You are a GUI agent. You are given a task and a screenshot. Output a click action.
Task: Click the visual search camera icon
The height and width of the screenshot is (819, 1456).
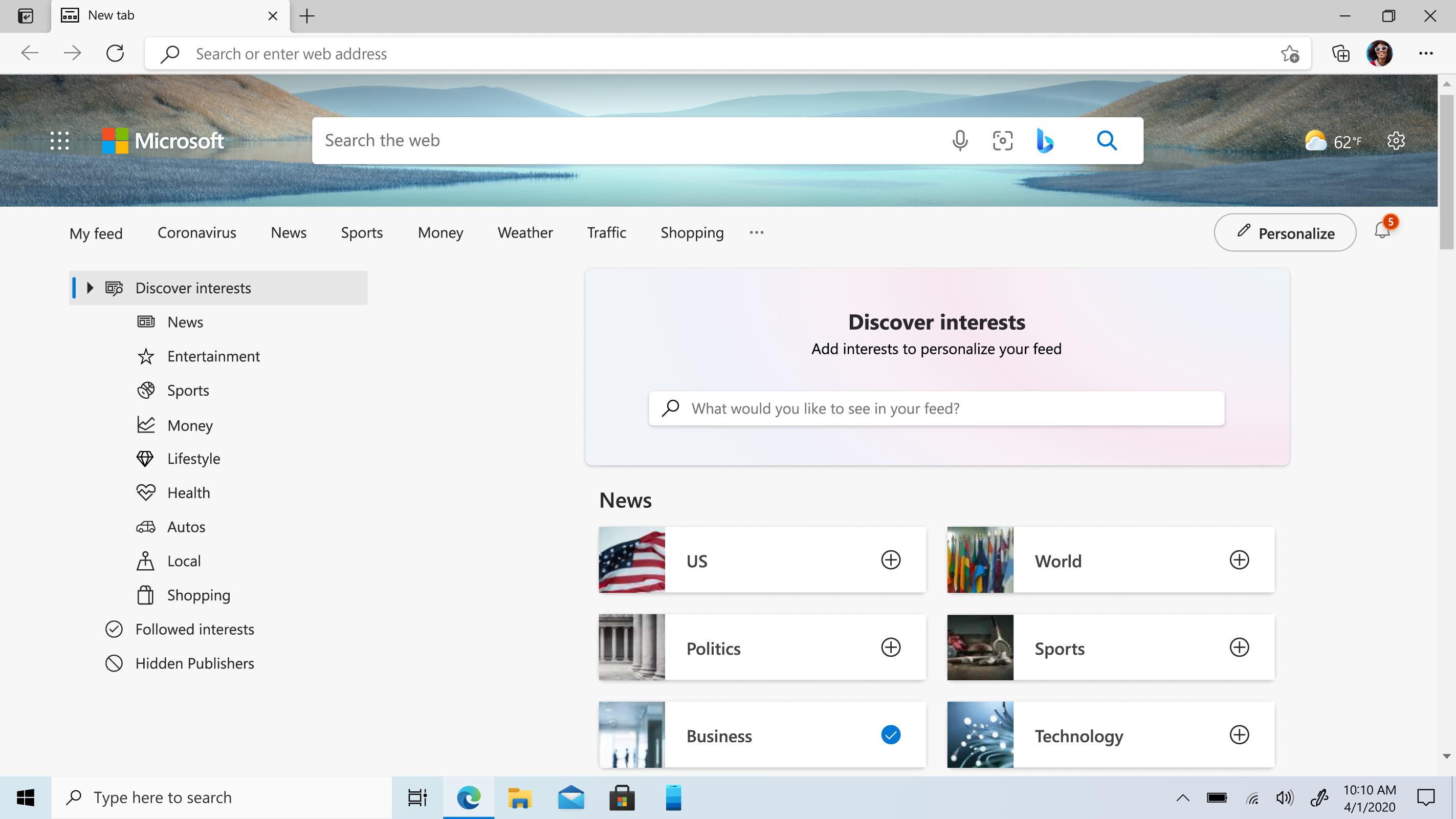pyautogui.click(x=1003, y=140)
